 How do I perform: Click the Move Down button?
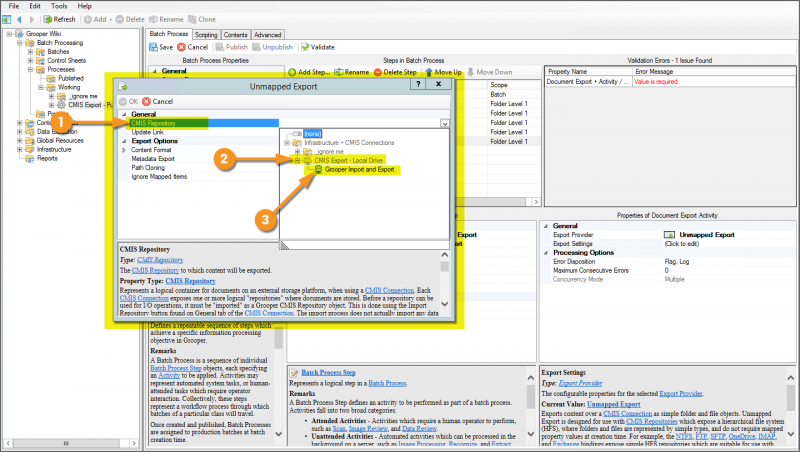point(489,72)
